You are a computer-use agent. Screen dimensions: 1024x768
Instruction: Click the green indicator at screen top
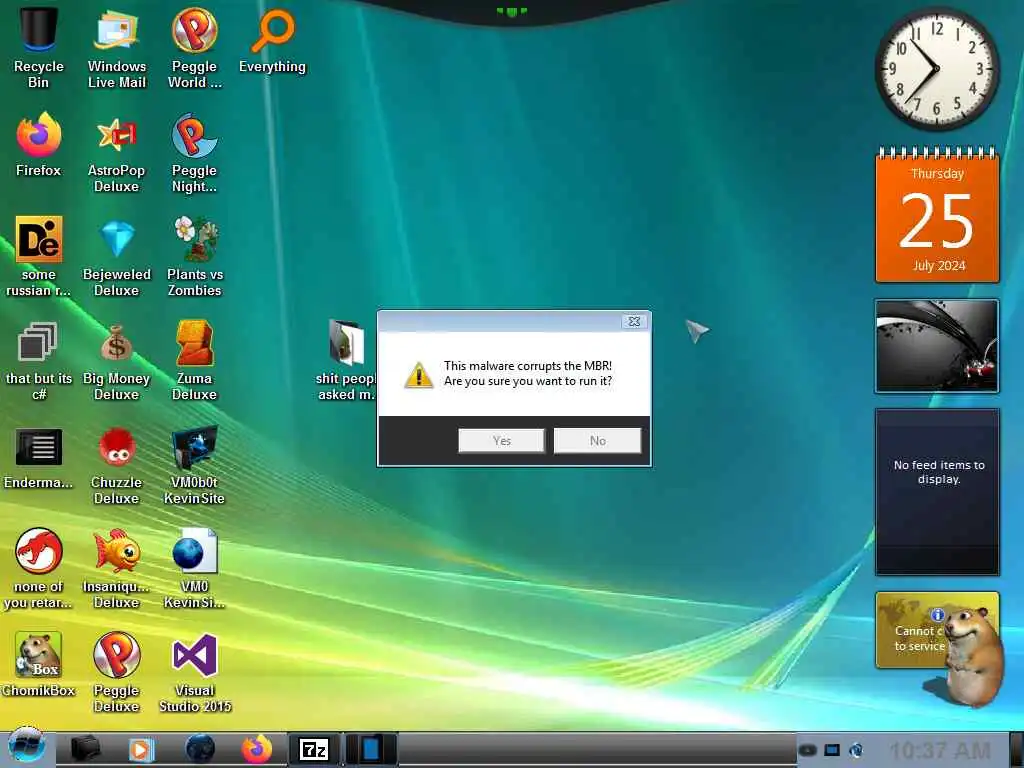point(511,11)
